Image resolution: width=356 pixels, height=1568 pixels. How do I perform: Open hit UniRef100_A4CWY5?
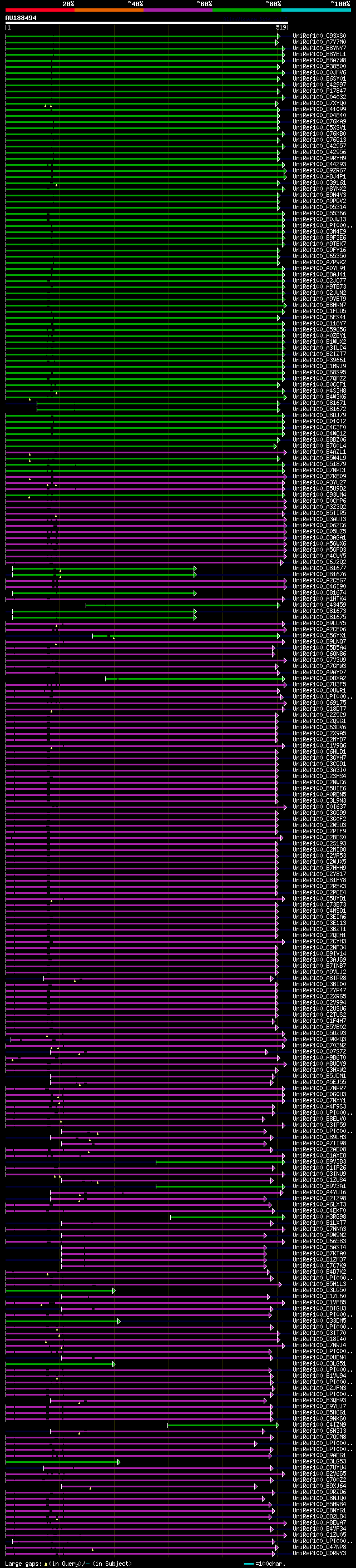[319, 556]
